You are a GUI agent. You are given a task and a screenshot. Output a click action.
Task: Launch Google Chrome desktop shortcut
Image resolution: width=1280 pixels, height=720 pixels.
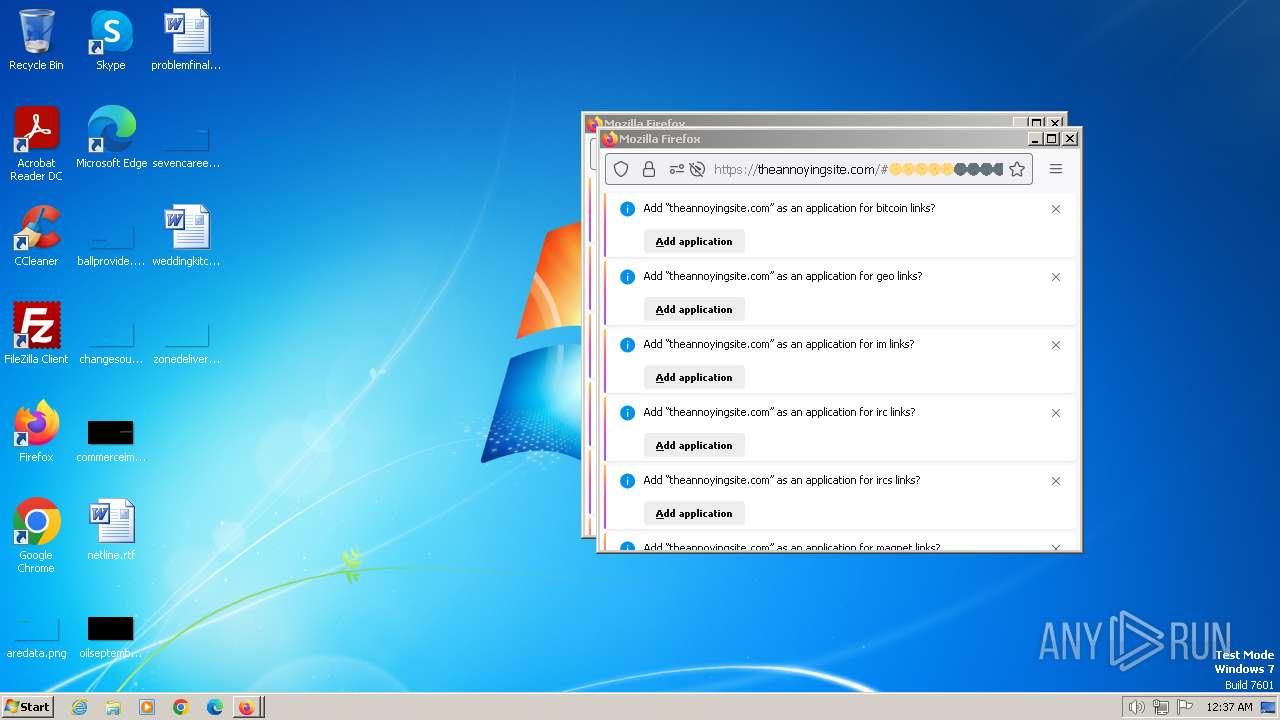click(36, 535)
